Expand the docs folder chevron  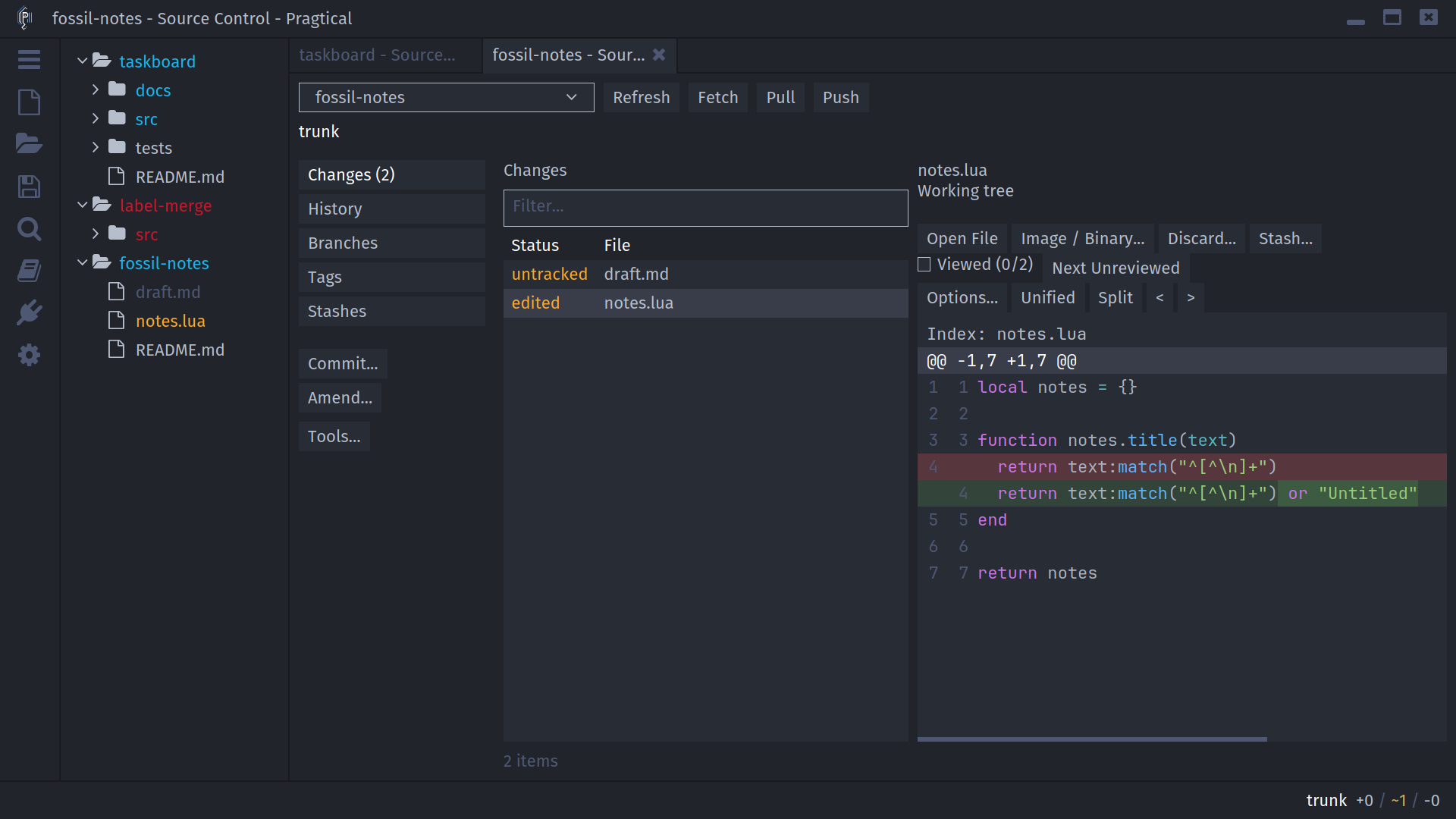coord(95,89)
